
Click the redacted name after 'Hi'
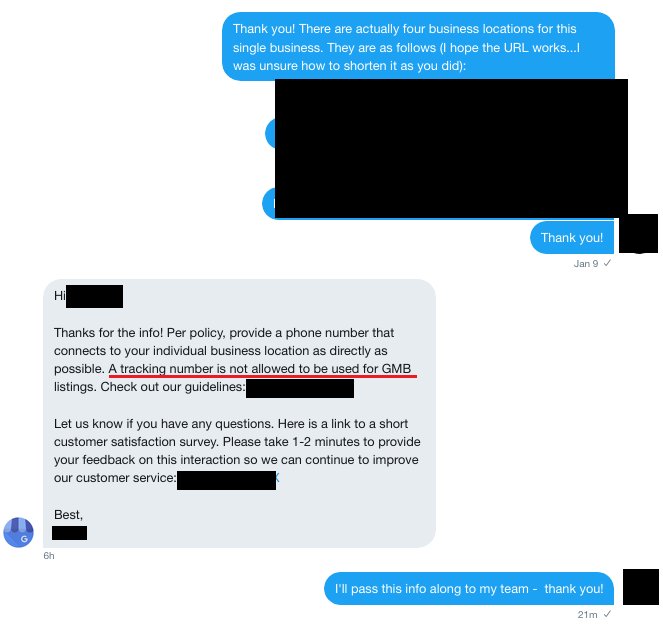[x=94, y=296]
